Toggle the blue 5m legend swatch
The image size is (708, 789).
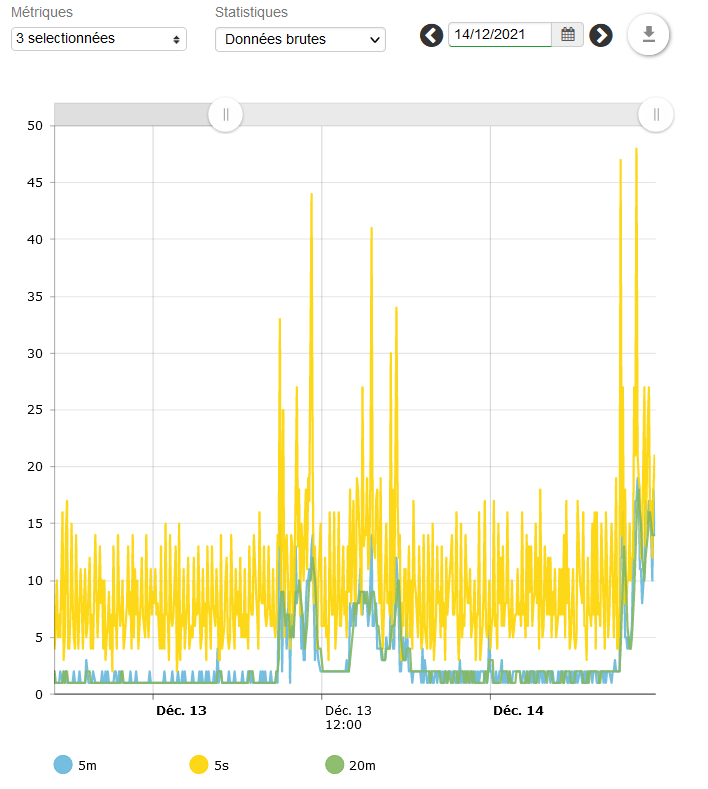pos(63,765)
